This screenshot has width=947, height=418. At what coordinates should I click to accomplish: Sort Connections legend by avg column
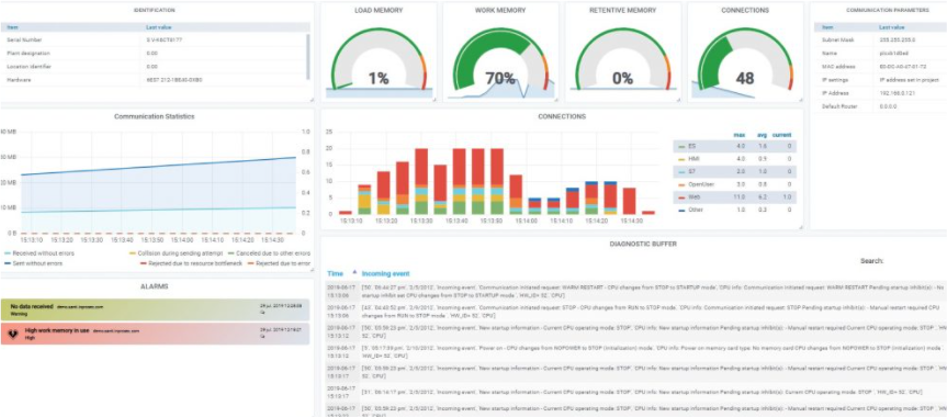click(x=761, y=134)
